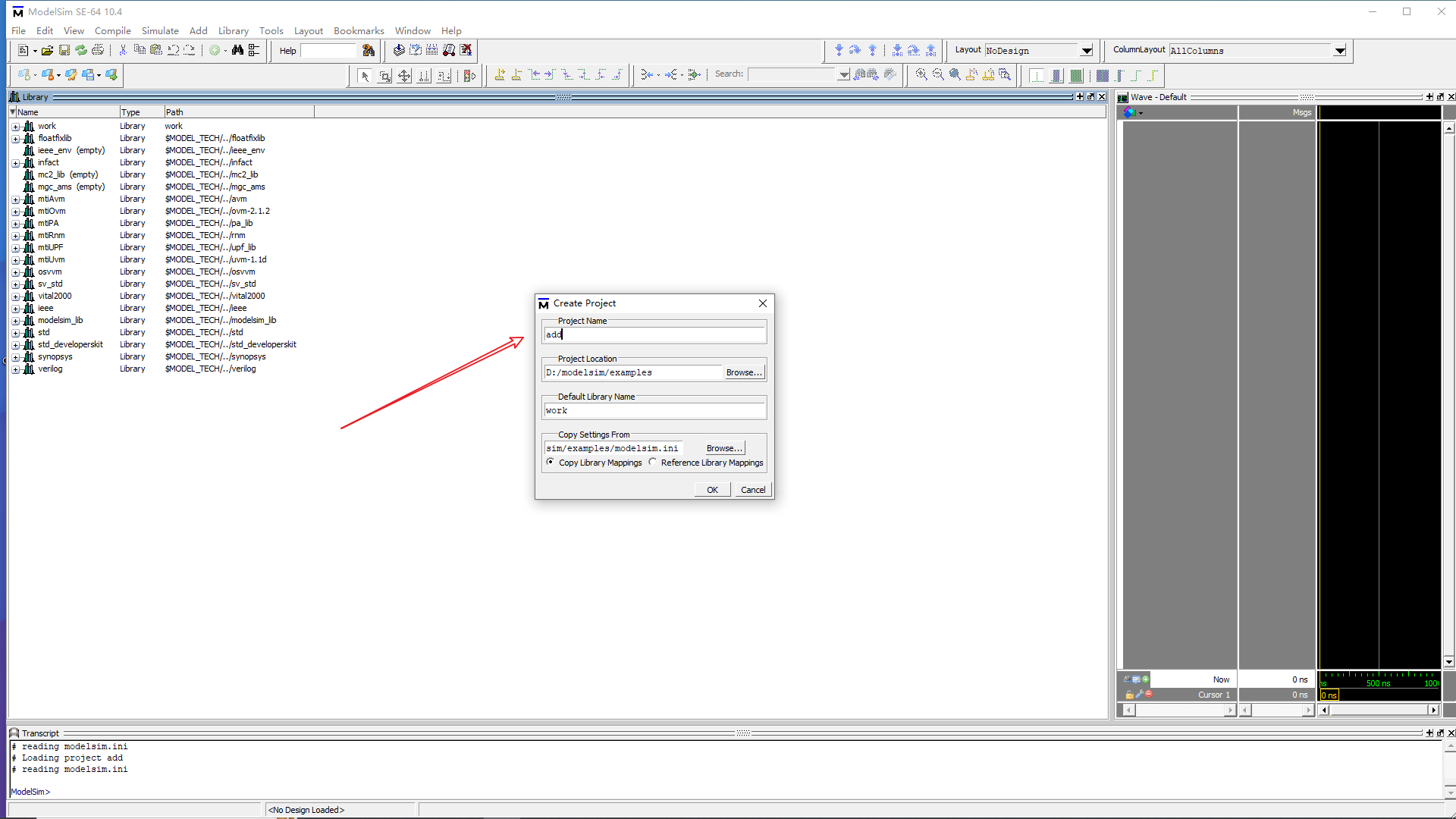This screenshot has width=1456, height=819.
Task: Click the green Reload icon
Action: click(x=81, y=51)
